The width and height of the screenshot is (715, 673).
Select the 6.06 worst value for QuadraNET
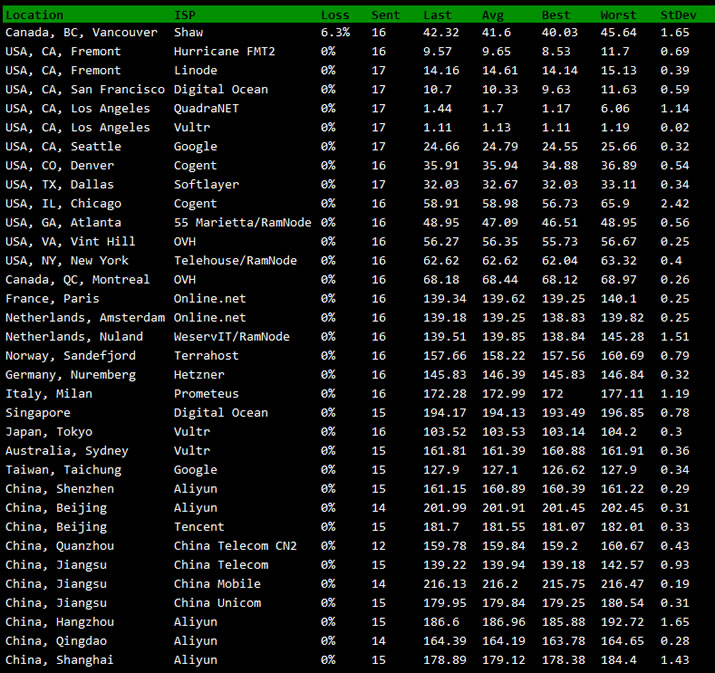point(615,109)
